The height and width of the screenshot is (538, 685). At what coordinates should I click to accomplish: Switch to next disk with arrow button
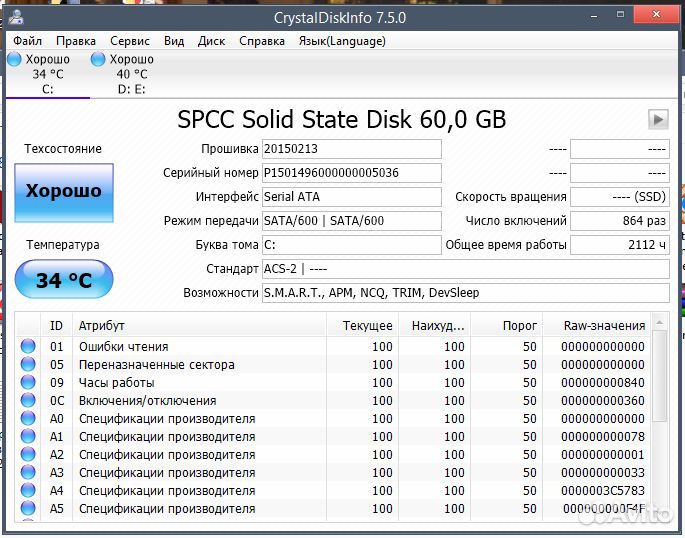point(658,119)
